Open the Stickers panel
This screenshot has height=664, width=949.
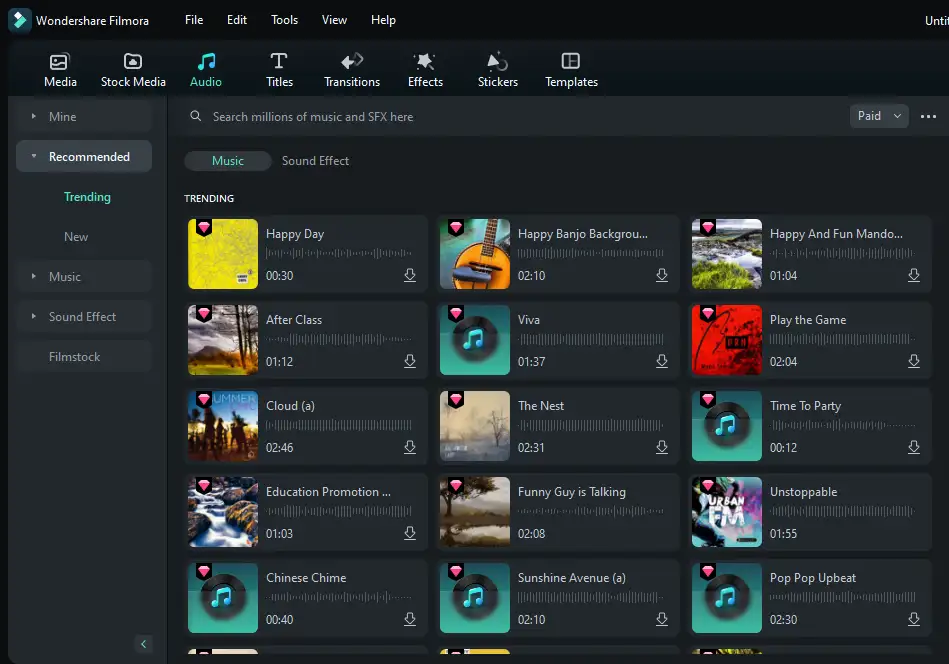tap(497, 70)
